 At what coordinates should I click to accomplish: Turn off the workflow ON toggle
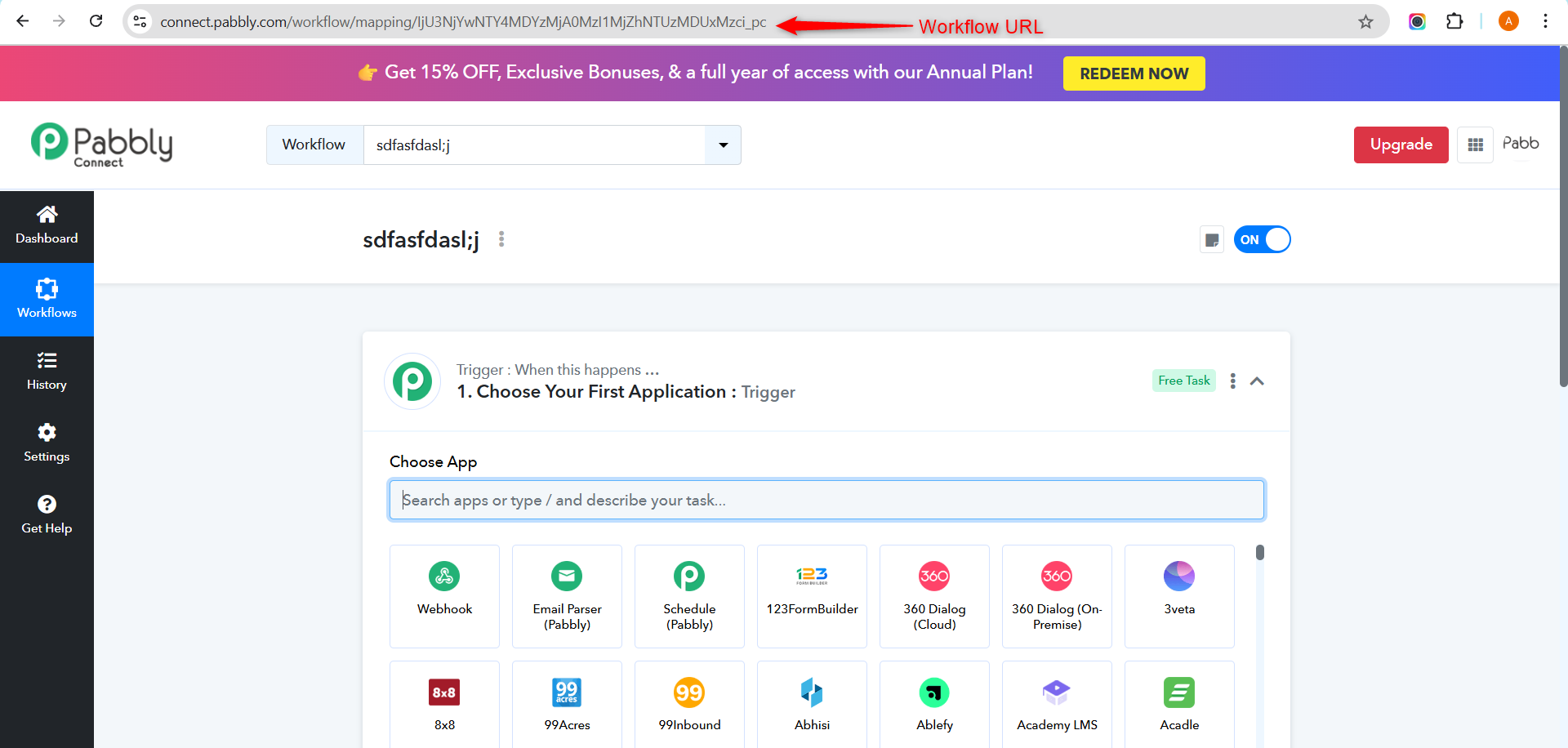point(1262,239)
